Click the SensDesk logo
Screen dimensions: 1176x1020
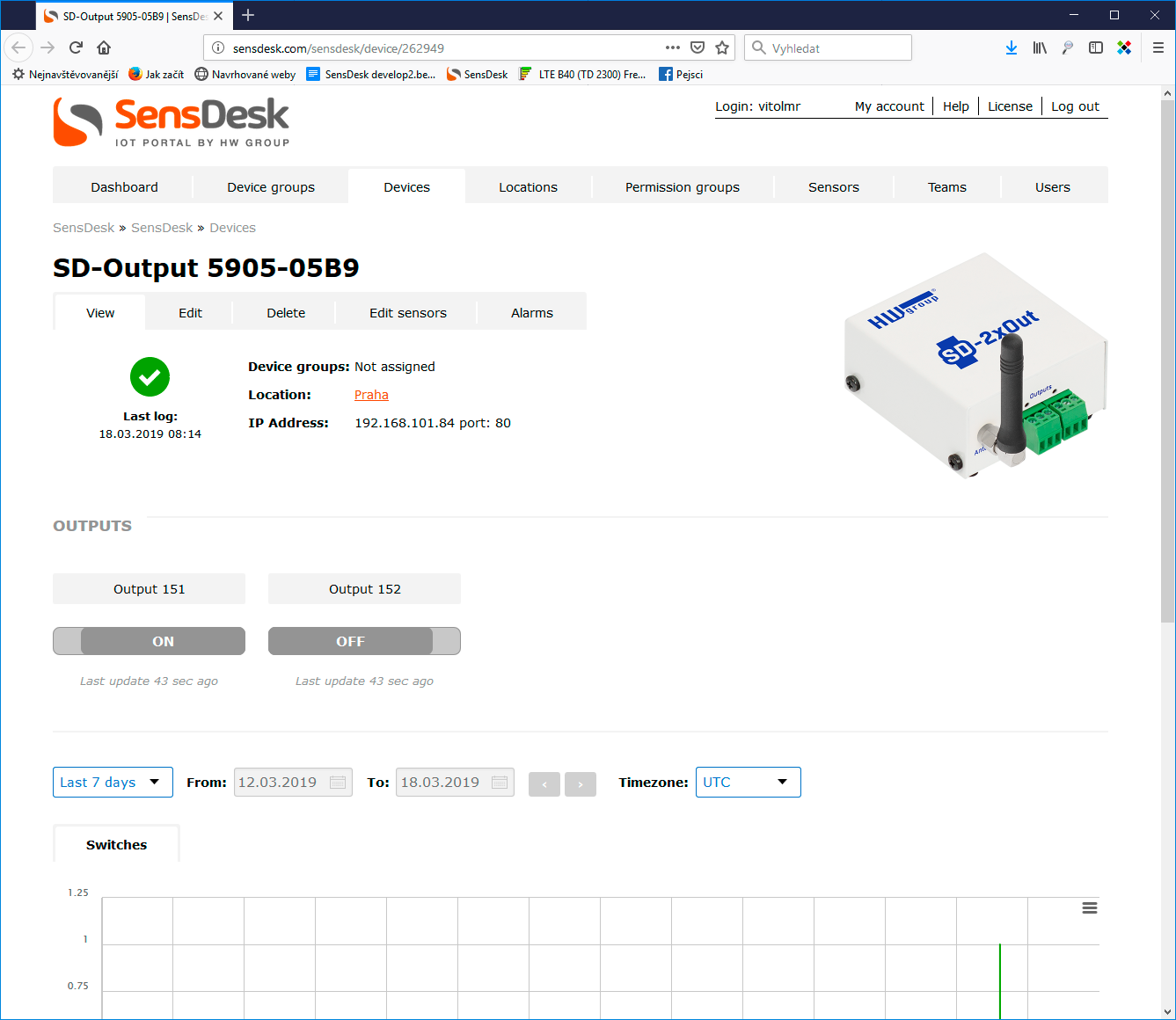click(x=172, y=122)
